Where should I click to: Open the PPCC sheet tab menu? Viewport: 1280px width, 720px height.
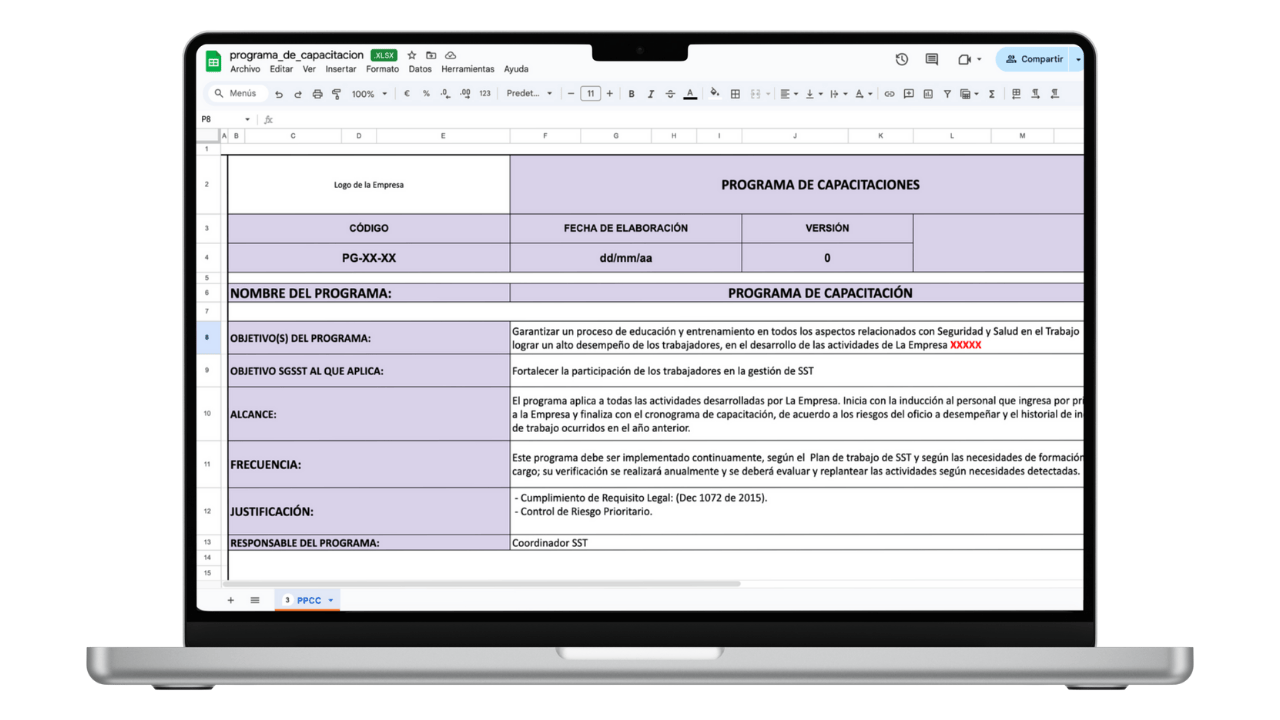330,599
